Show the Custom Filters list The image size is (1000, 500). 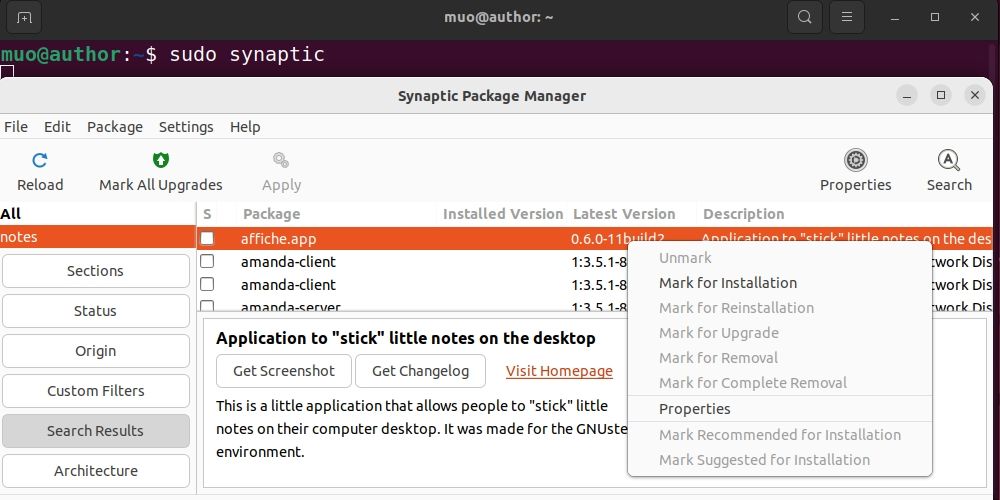click(x=96, y=391)
